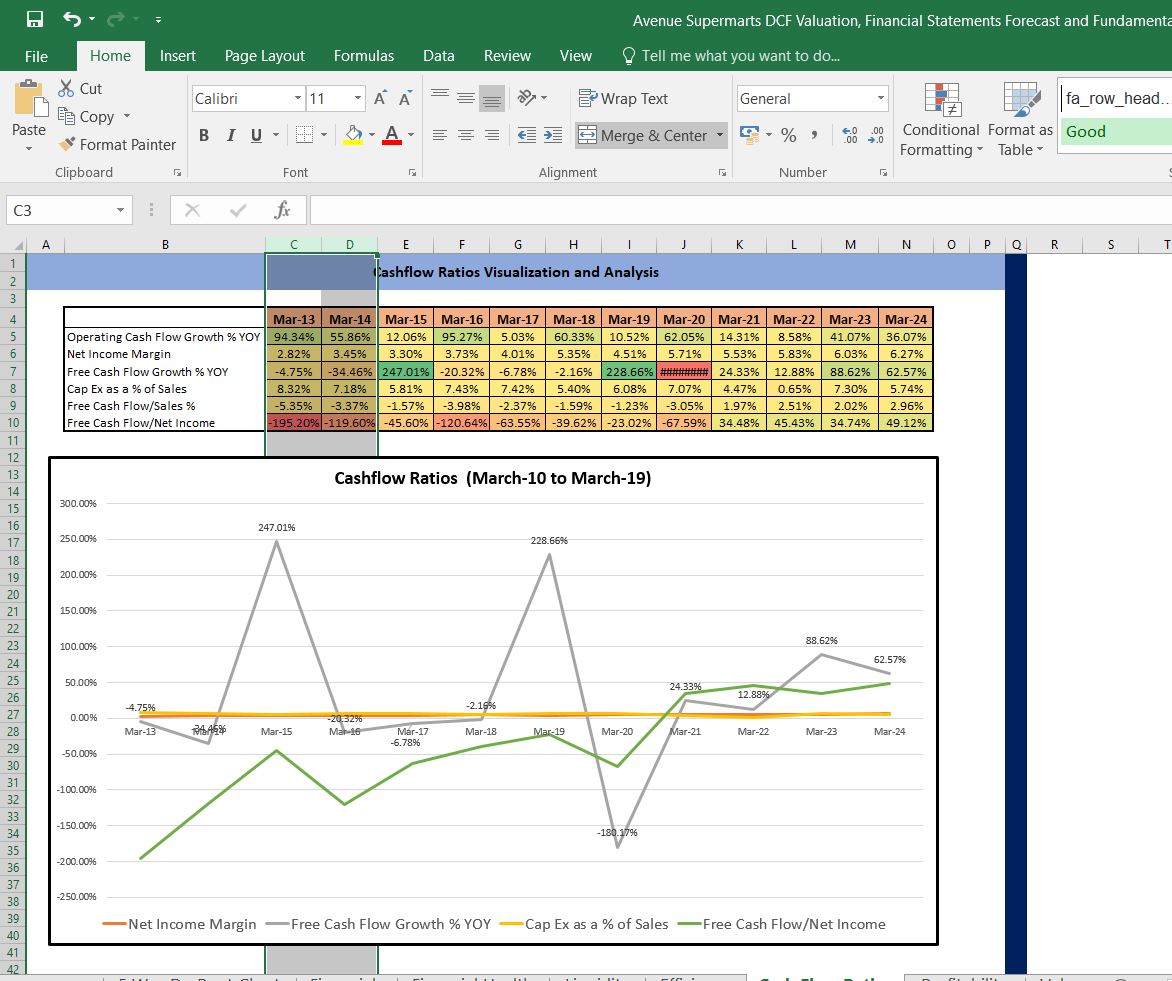
Task: Apply Percent Style format
Action: tap(789, 135)
